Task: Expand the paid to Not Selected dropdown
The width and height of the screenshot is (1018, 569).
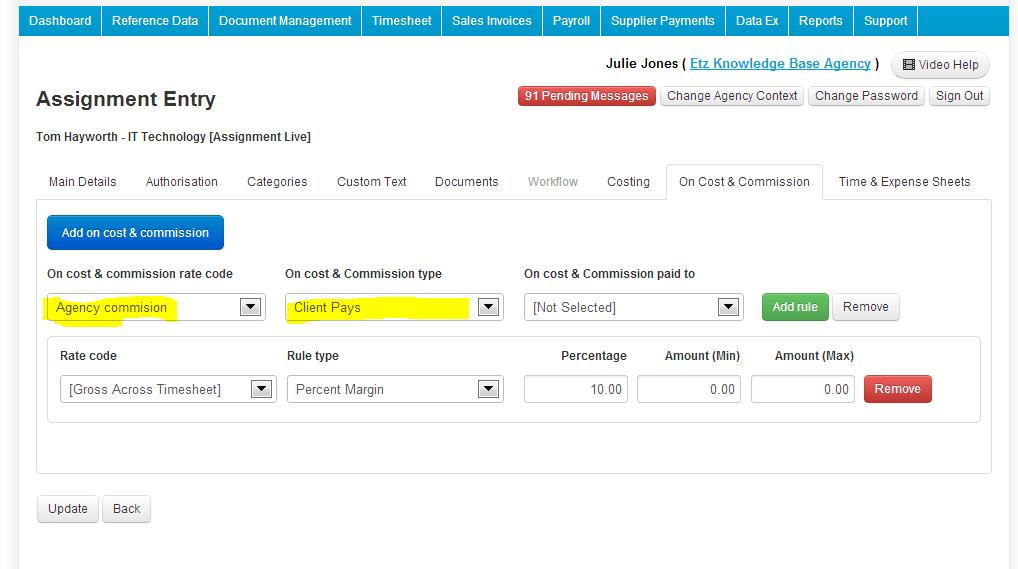Action: pos(634,307)
